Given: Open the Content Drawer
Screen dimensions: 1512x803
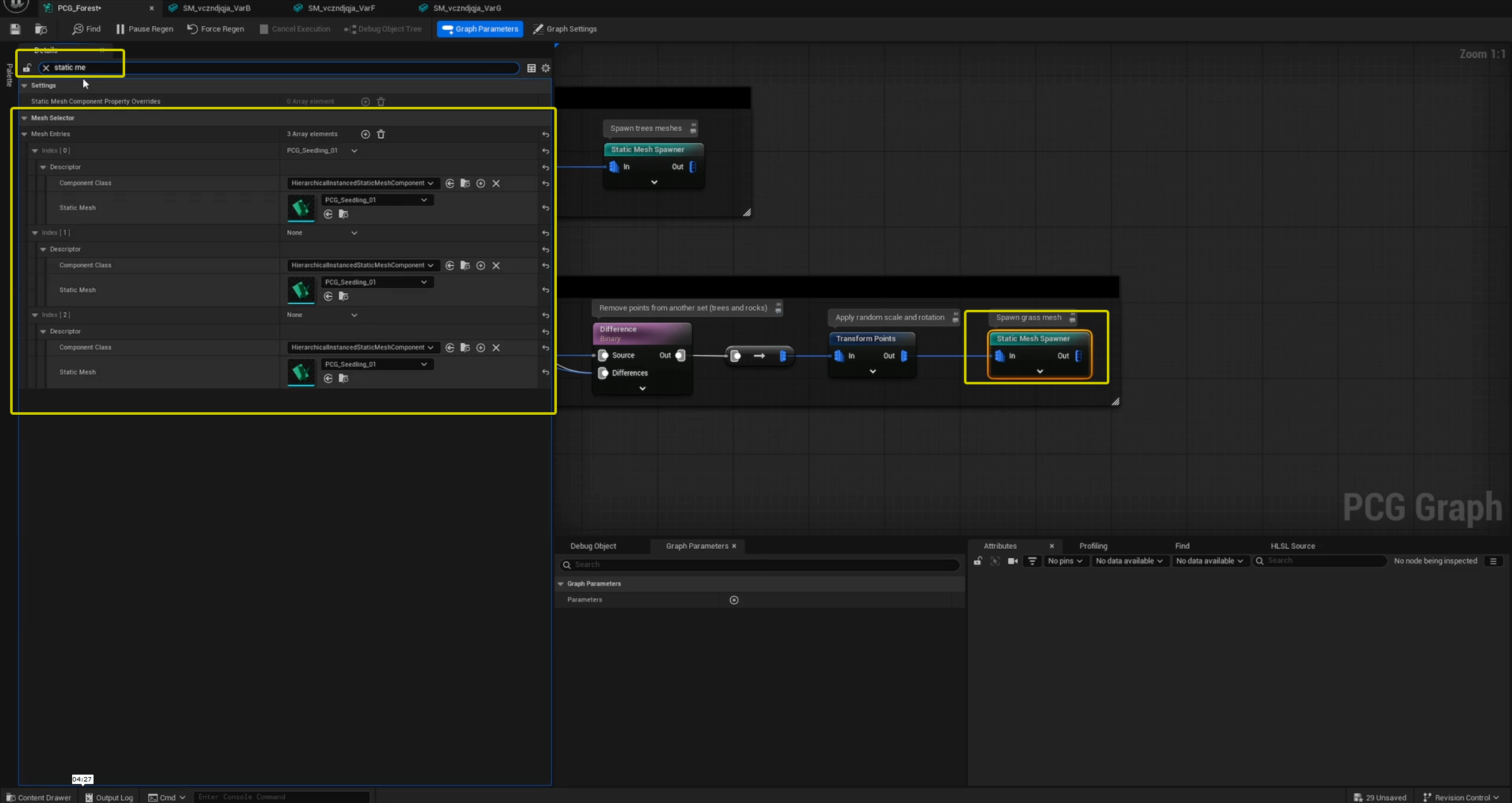Looking at the screenshot, I should click(x=39, y=797).
